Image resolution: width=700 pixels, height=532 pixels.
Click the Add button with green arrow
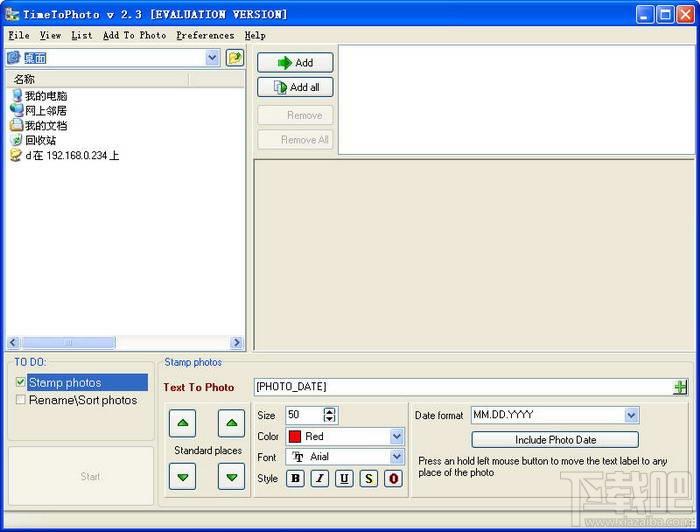pos(295,62)
